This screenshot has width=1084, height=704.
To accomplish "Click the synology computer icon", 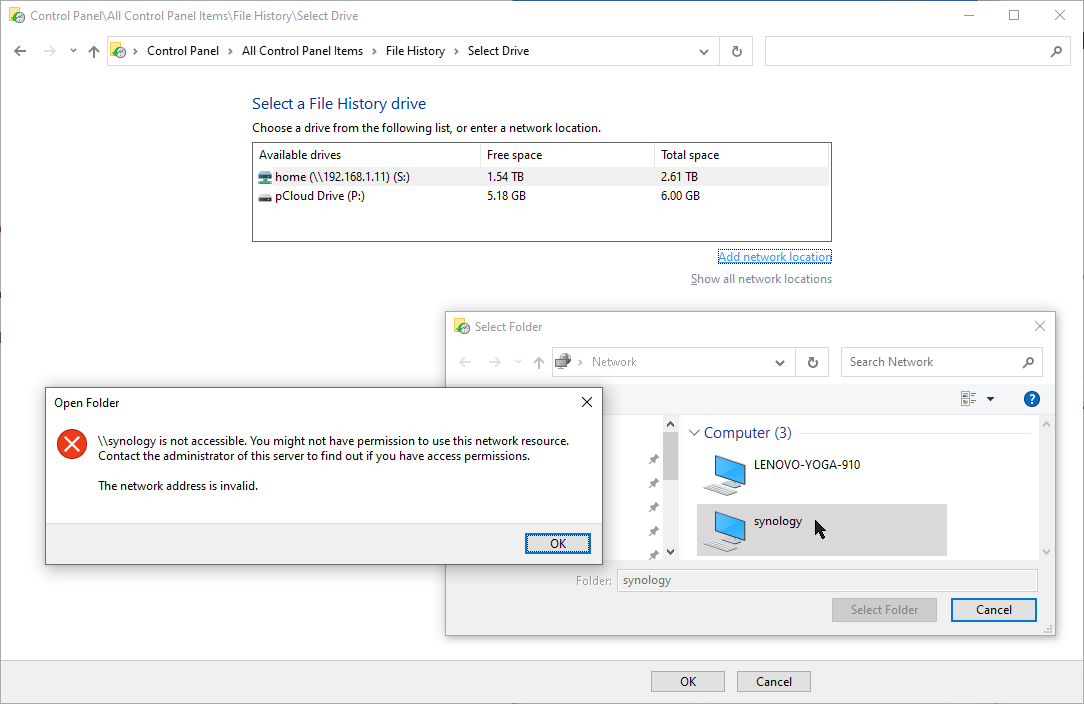I will click(724, 530).
